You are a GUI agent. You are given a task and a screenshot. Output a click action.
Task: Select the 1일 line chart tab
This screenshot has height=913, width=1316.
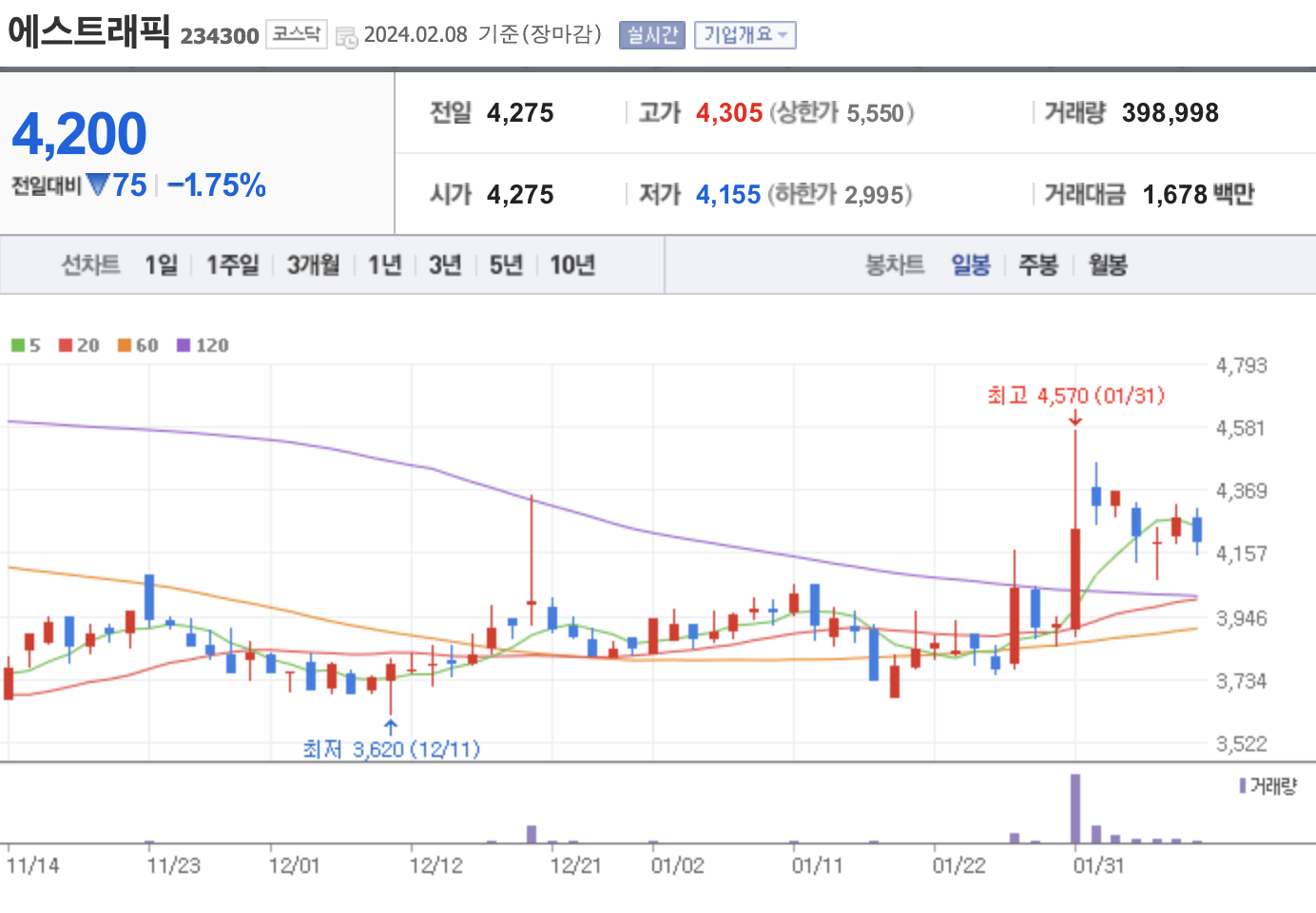click(161, 264)
